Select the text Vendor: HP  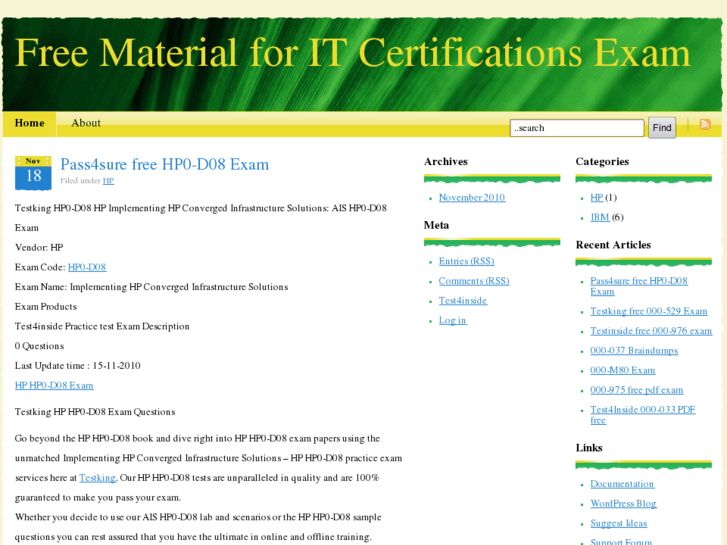click(39, 248)
